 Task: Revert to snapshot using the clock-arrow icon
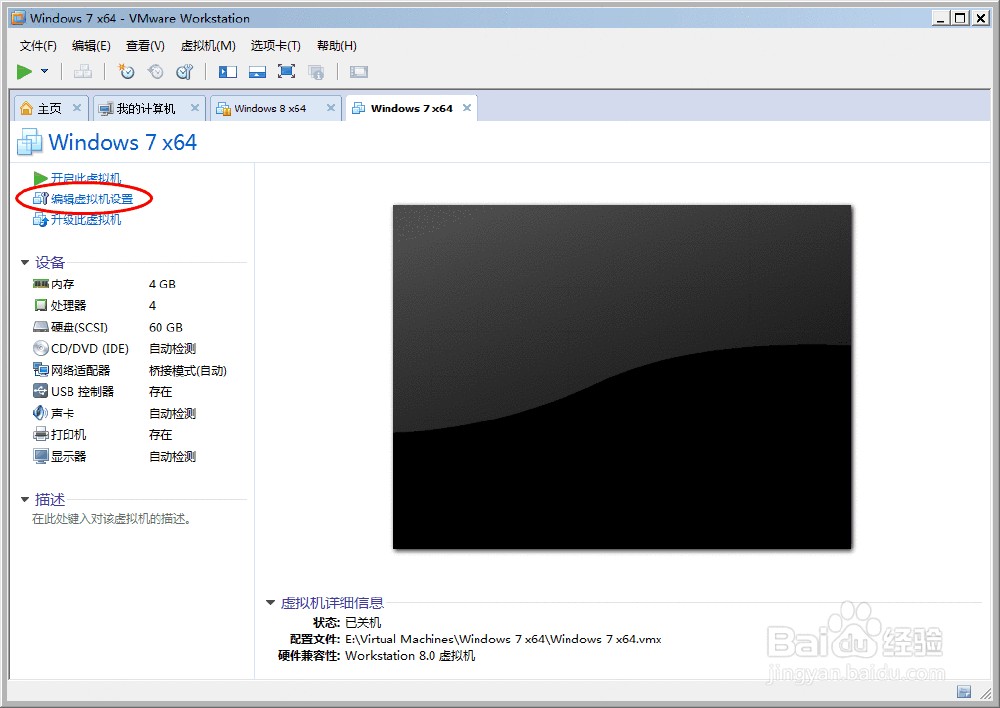(155, 71)
